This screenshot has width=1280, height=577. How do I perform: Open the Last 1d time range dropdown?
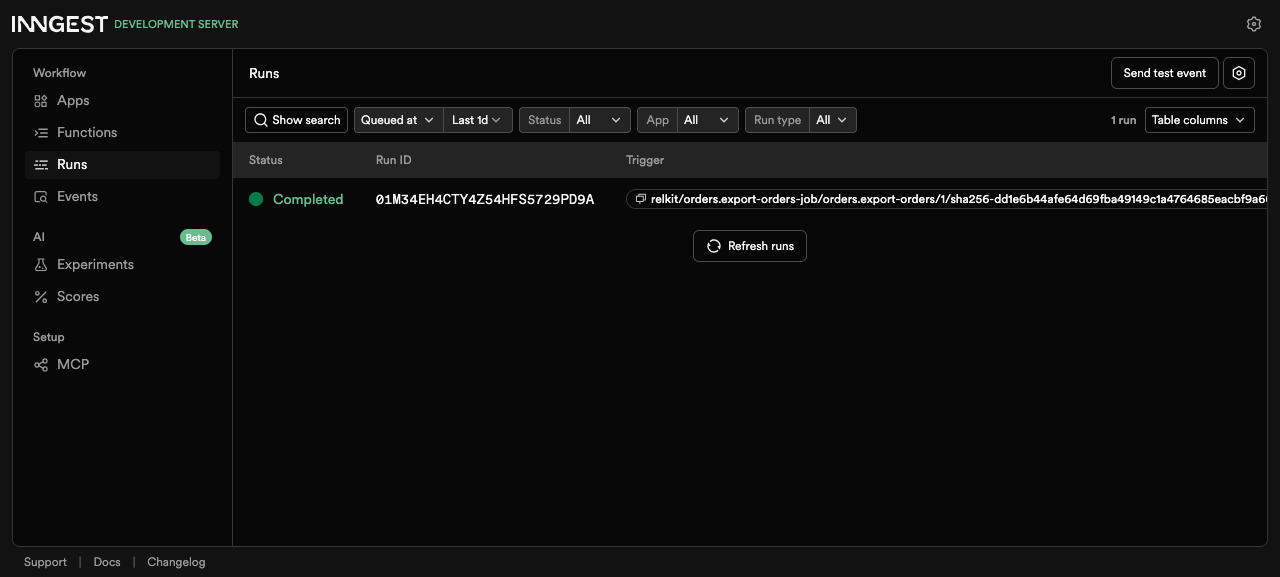(x=478, y=120)
